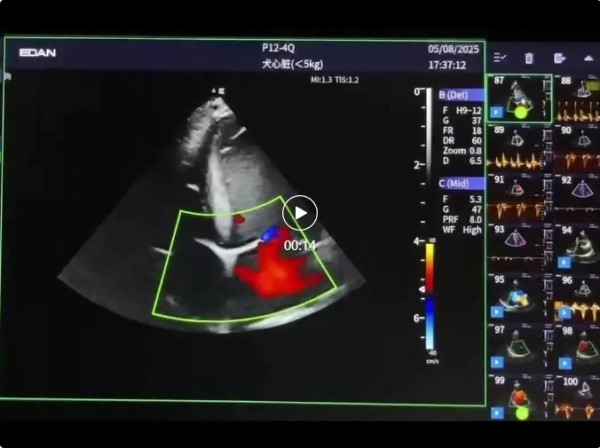The image size is (600, 448).
Task: Click the green dot on thumbnail 99
Action: point(522,414)
